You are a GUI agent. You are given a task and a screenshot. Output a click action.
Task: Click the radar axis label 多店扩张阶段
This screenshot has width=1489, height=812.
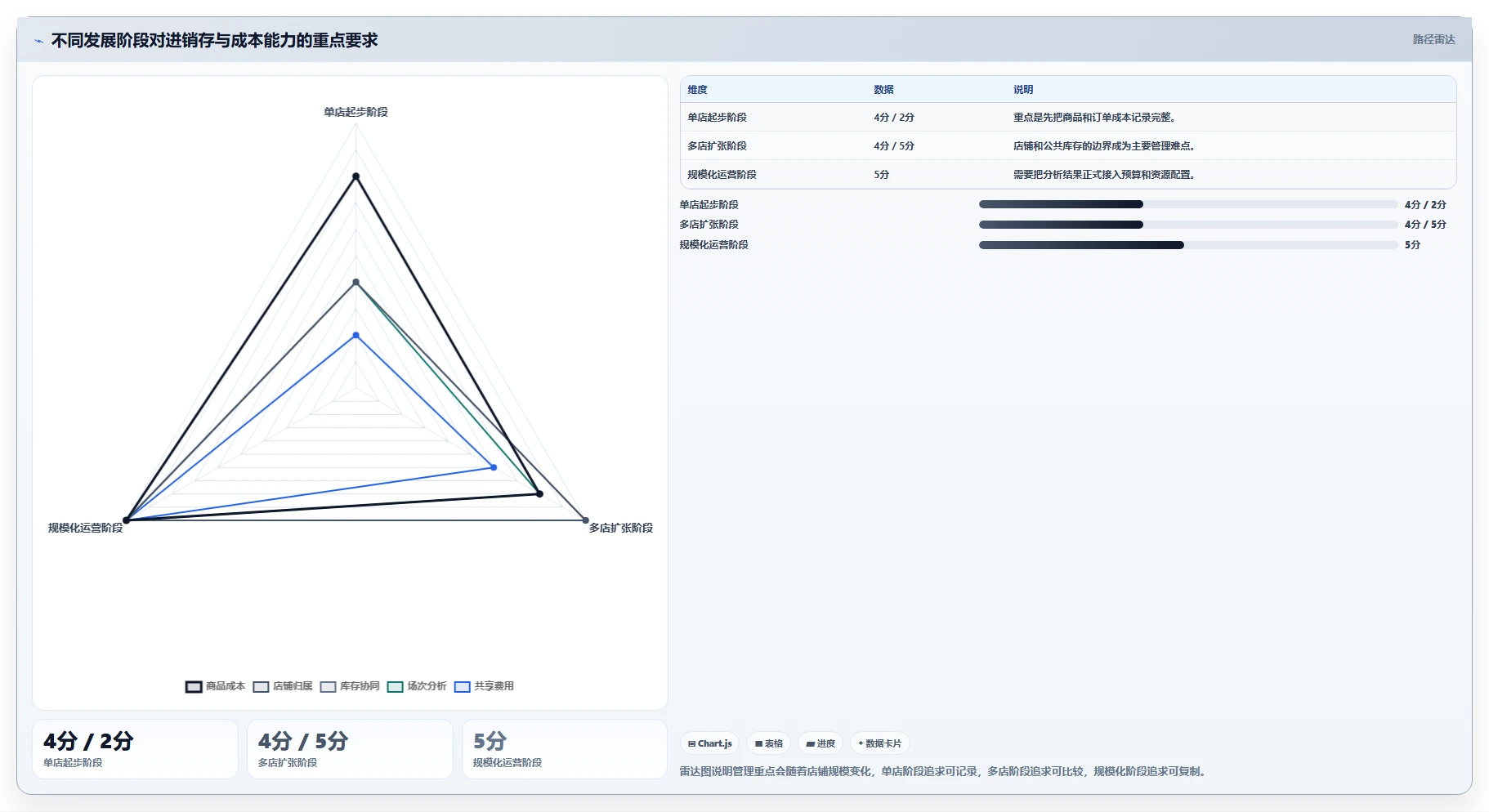click(x=621, y=528)
